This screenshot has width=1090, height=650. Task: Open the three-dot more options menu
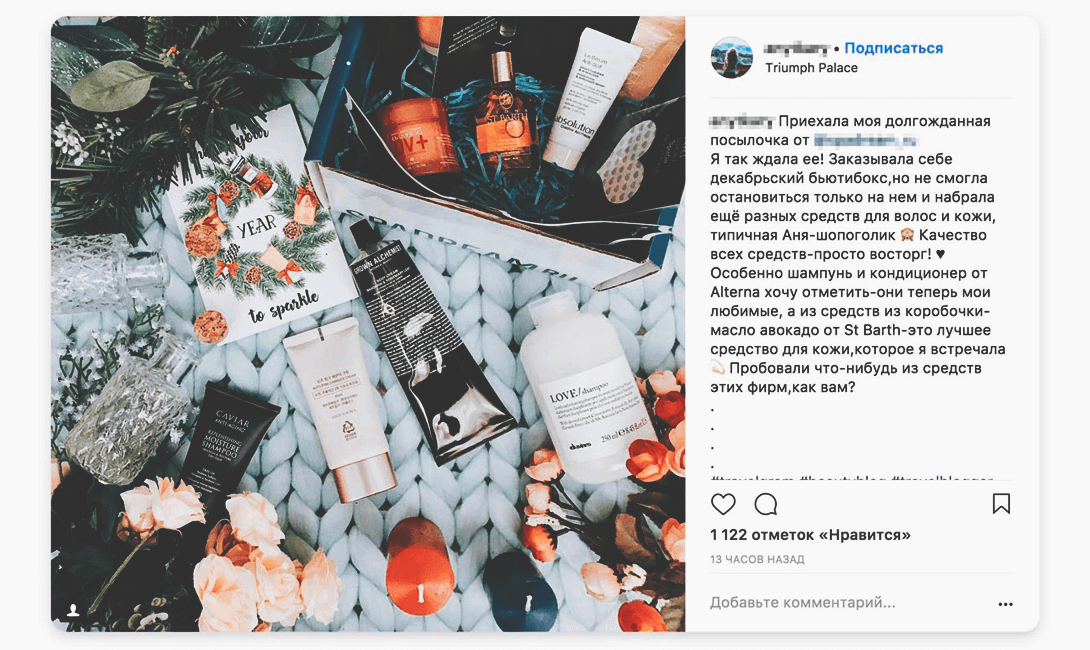pos(1005,604)
